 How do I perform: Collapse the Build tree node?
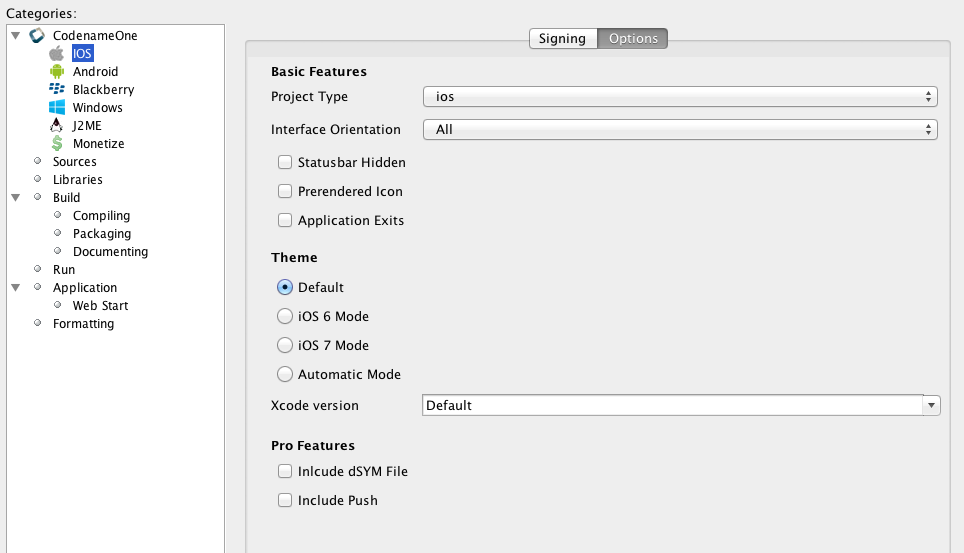tap(15, 198)
